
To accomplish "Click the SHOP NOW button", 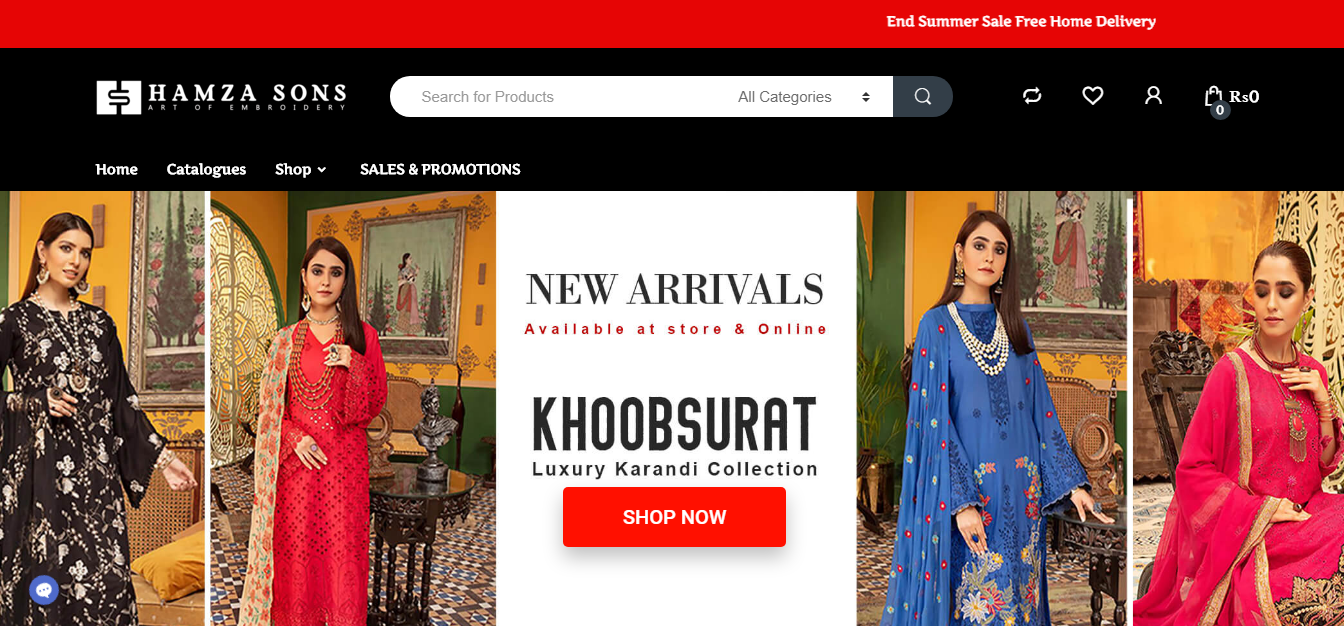I will click(x=674, y=517).
